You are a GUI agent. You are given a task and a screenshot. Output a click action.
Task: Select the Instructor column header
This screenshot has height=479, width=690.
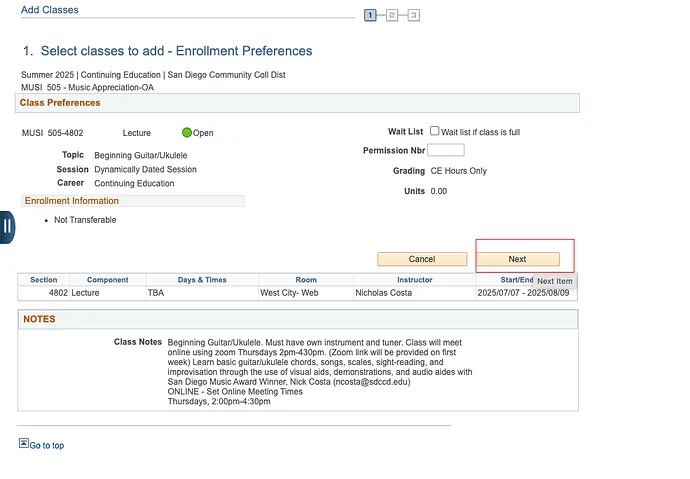[x=414, y=280]
